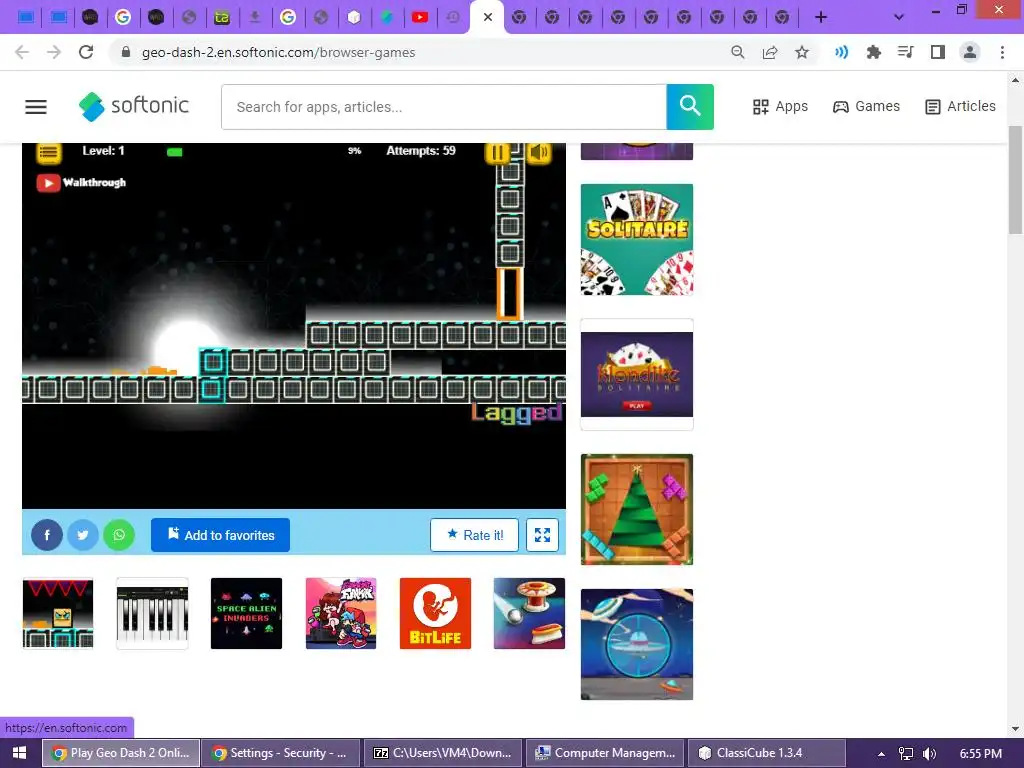Viewport: 1024px width, 768px height.
Task: Open Chrome profile avatar
Action: tap(970, 52)
